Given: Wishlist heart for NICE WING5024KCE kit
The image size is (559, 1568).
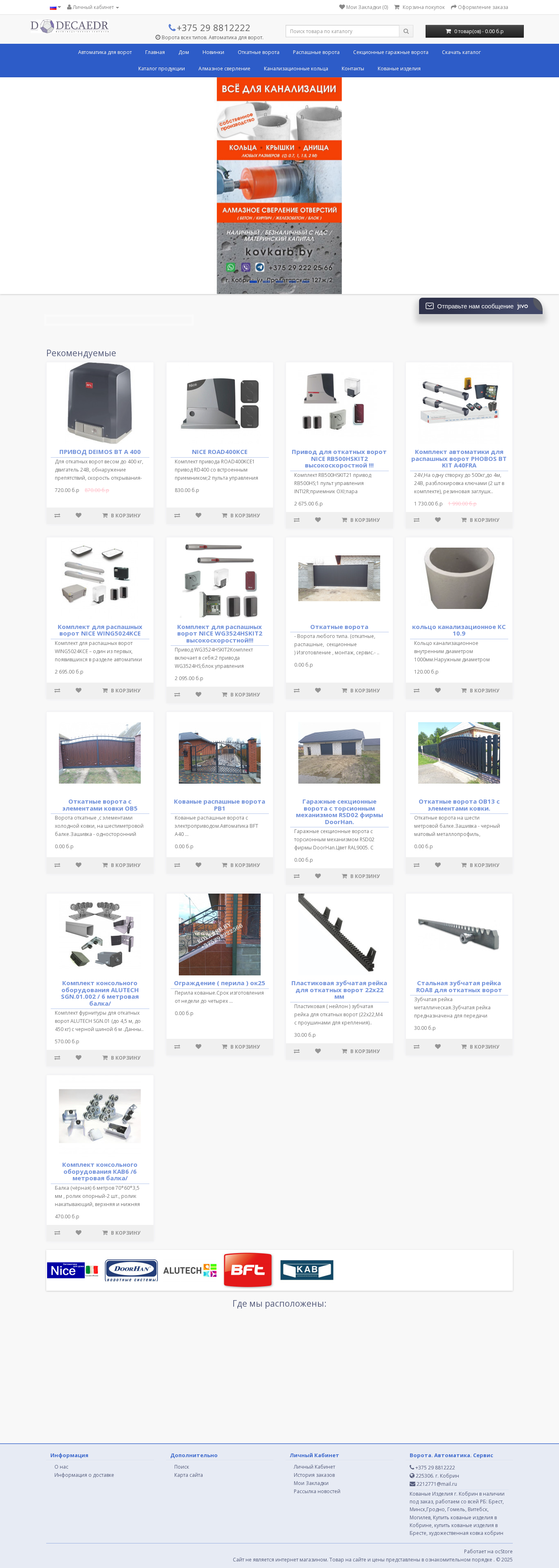Looking at the screenshot, I should pos(79,690).
